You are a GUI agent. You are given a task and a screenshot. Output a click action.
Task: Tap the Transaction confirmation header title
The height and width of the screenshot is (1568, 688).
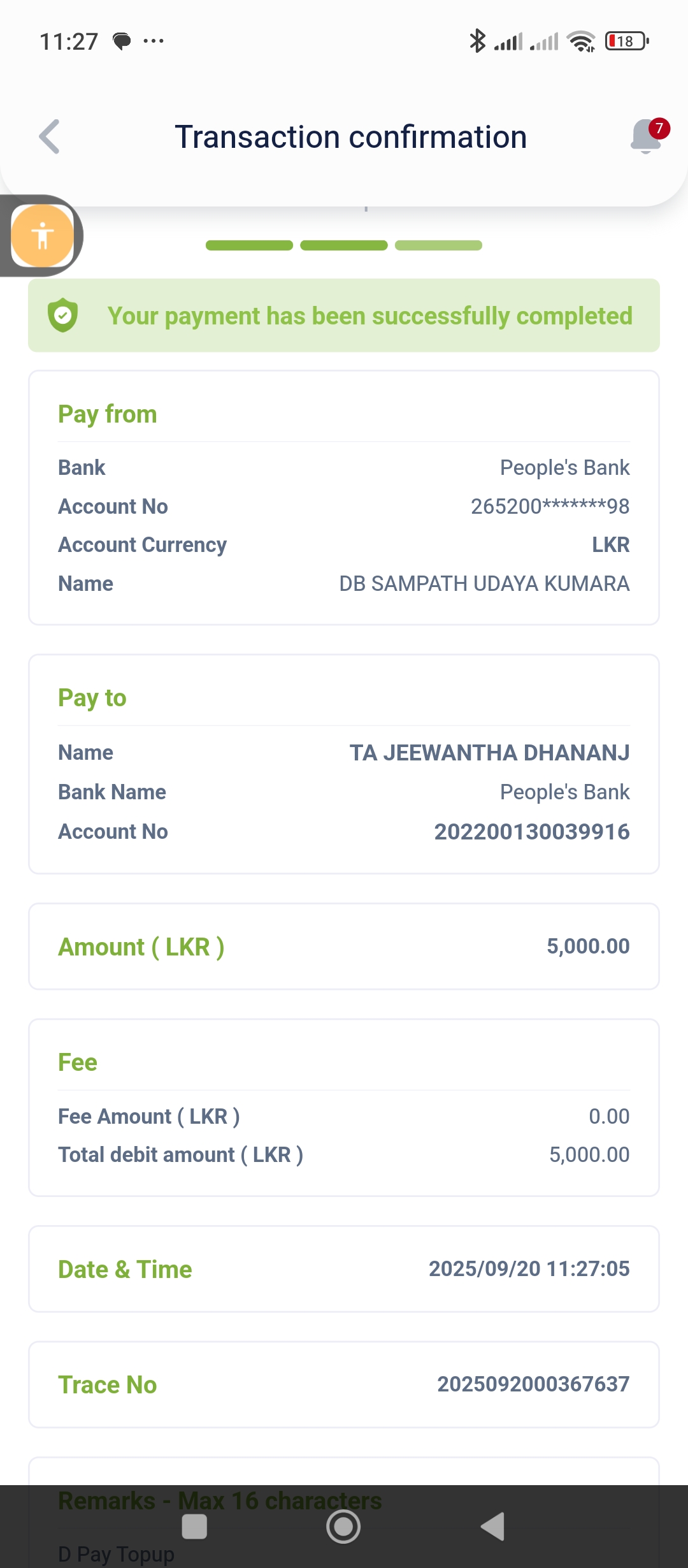point(350,137)
